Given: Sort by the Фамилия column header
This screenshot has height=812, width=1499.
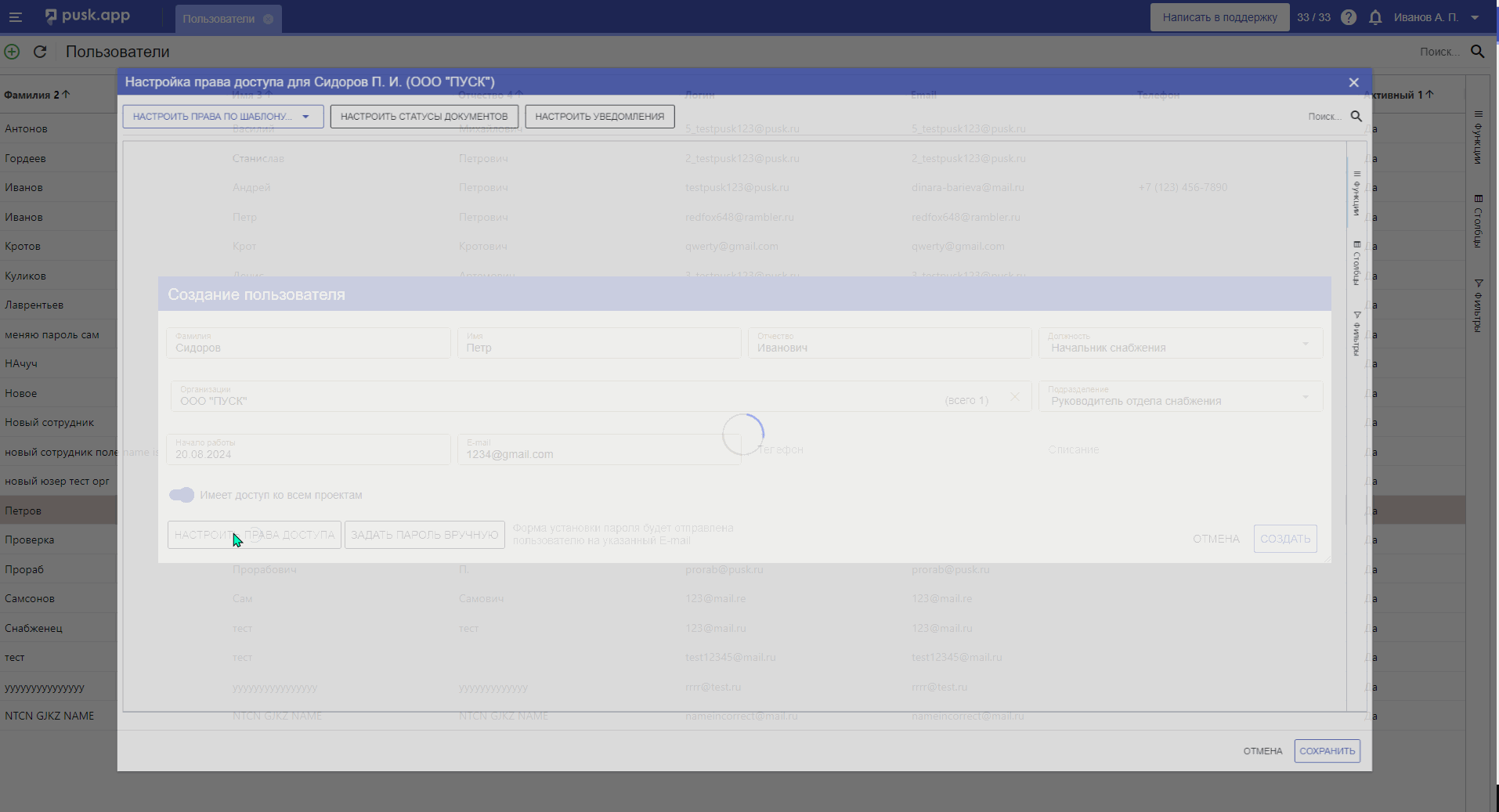Looking at the screenshot, I should pos(37,95).
